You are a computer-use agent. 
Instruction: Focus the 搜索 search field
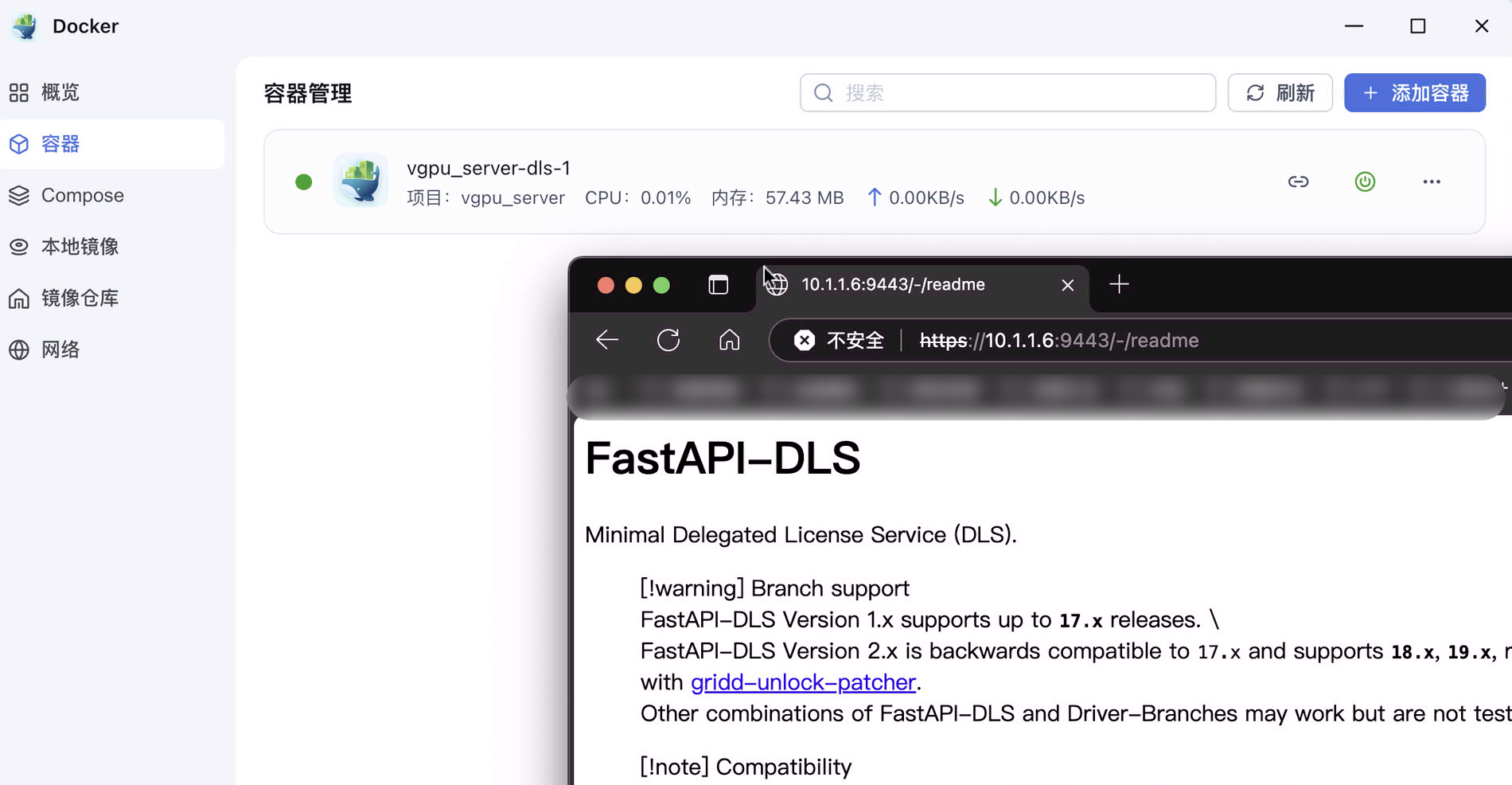pyautogui.click(x=1007, y=93)
